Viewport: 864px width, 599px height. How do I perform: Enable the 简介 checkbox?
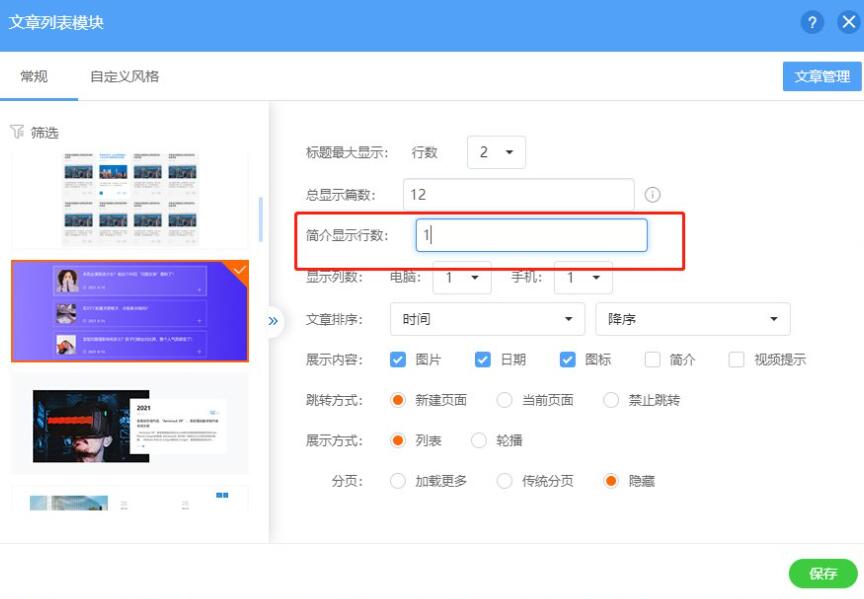pos(653,360)
